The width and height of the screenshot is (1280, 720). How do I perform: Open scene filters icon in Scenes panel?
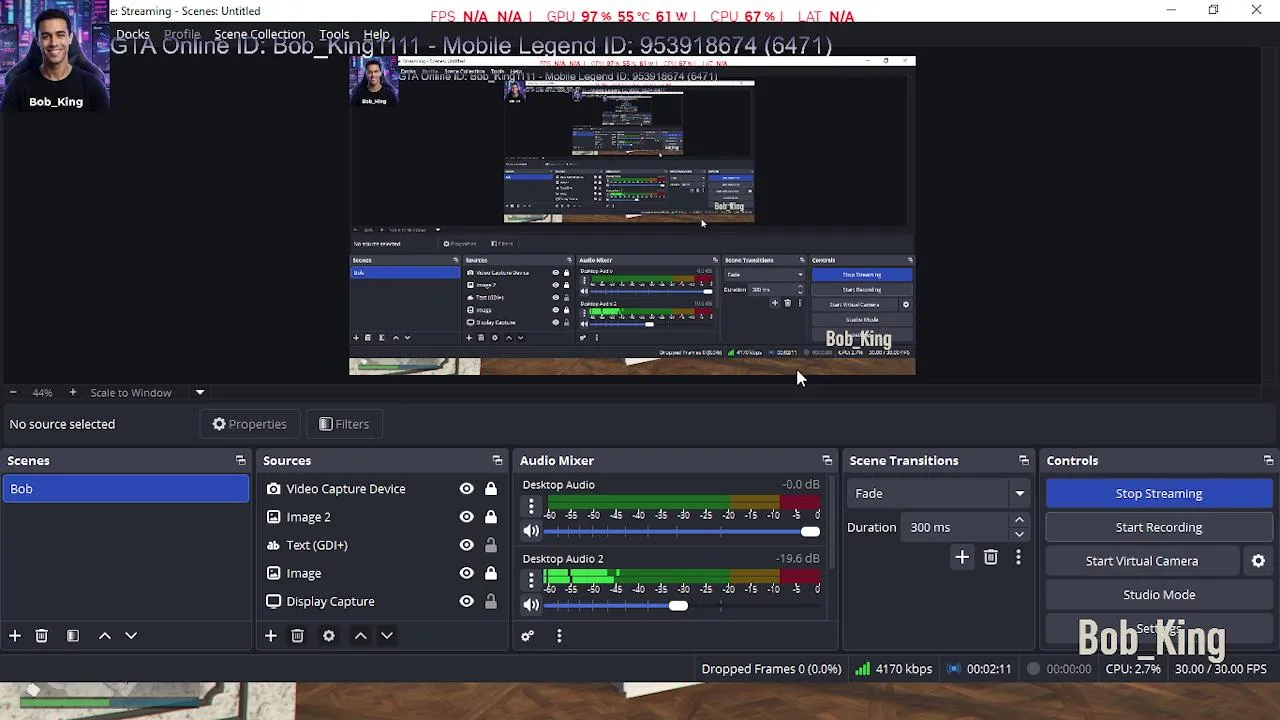tap(73, 636)
